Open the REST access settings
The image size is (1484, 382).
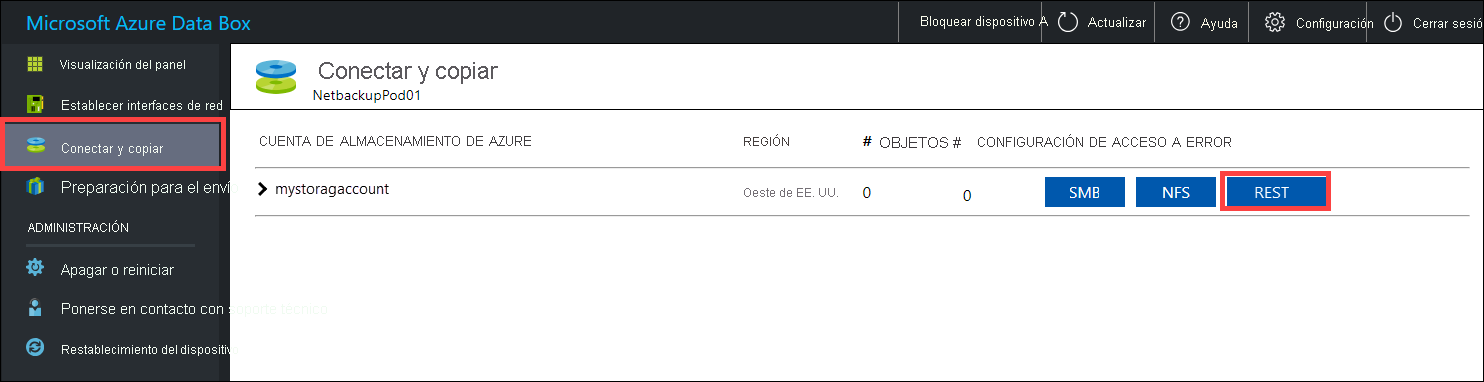pyautogui.click(x=1275, y=193)
